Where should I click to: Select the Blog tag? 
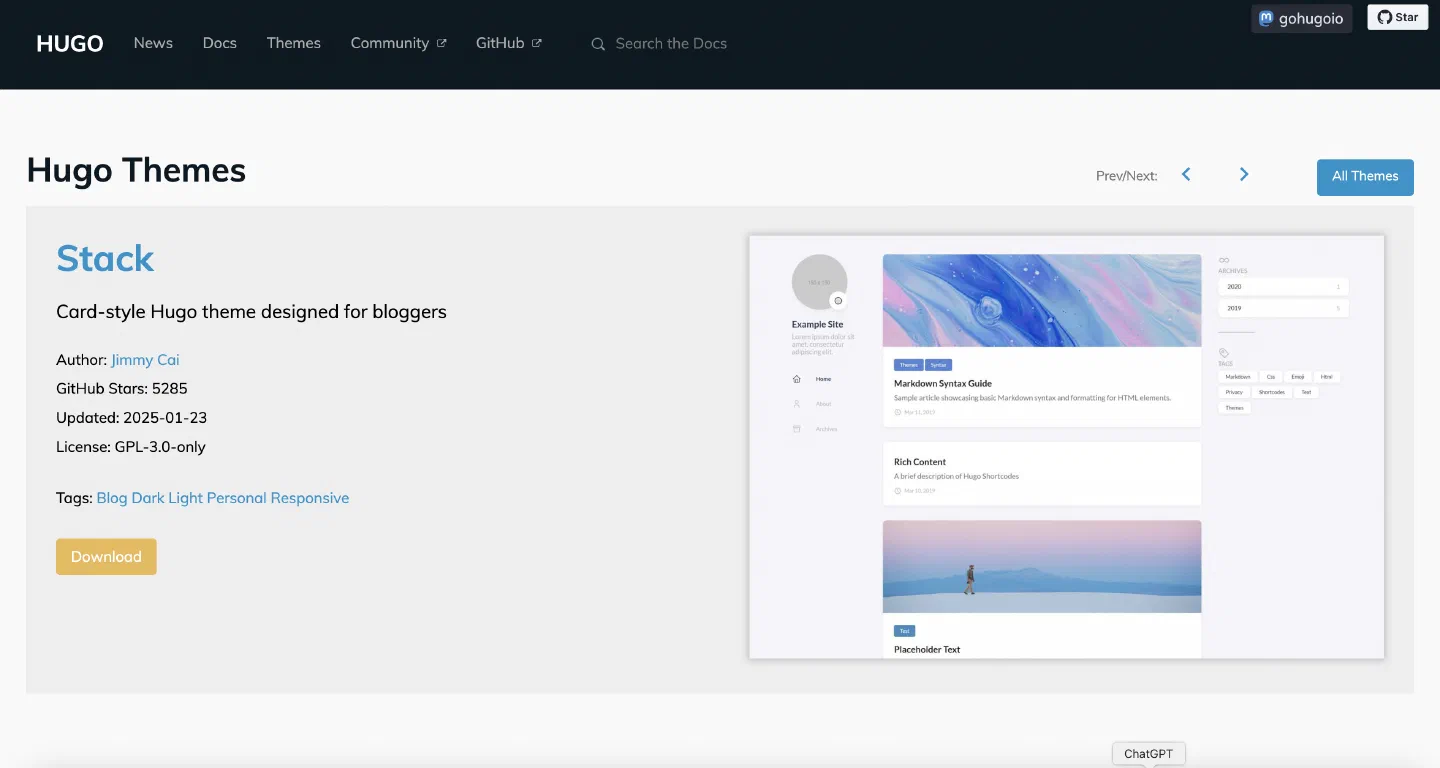click(x=112, y=498)
